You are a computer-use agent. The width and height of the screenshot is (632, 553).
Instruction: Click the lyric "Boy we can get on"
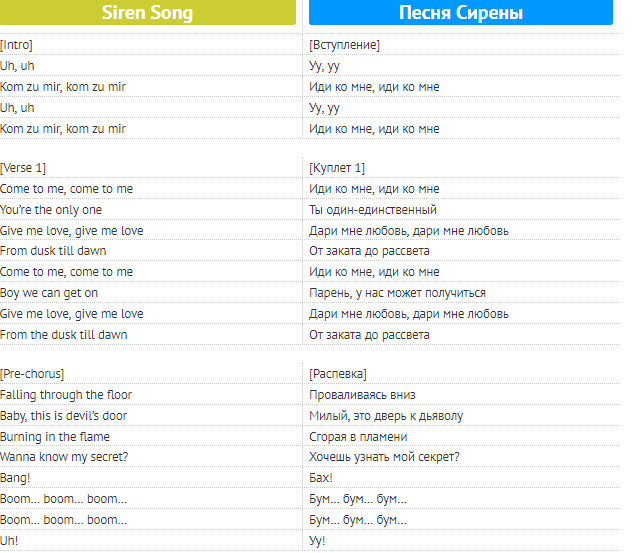(49, 293)
